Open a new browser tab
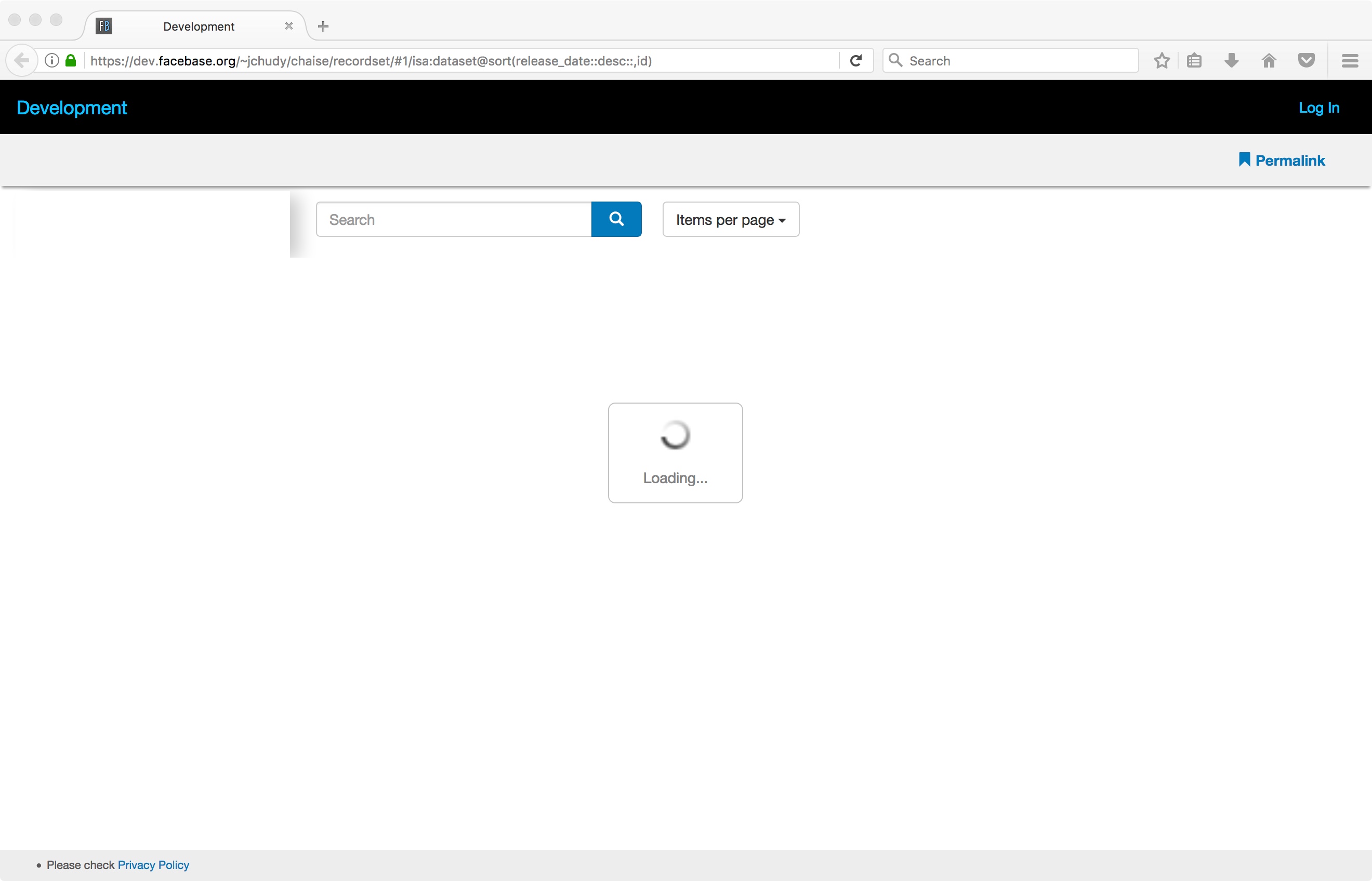This screenshot has width=1372, height=881. click(323, 26)
